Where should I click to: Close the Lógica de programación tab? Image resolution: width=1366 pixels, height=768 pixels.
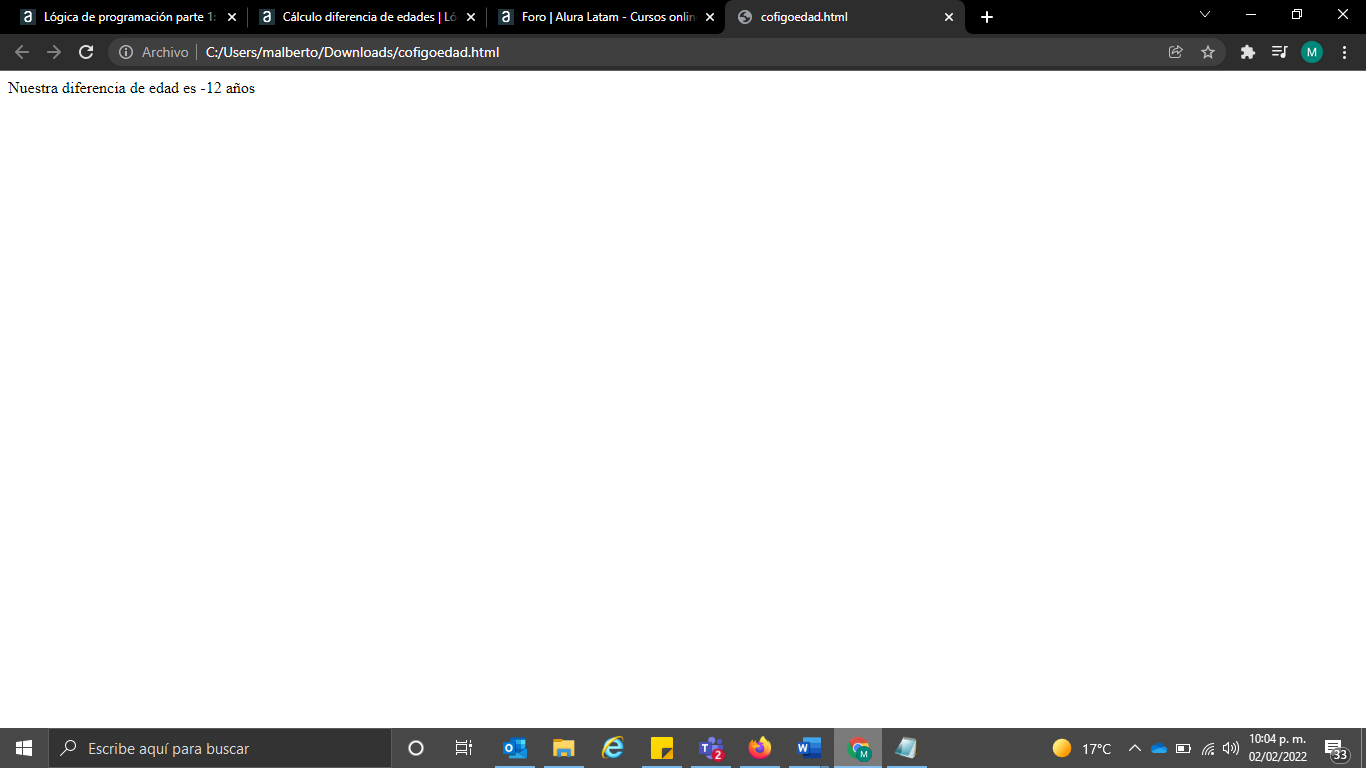[x=232, y=17]
